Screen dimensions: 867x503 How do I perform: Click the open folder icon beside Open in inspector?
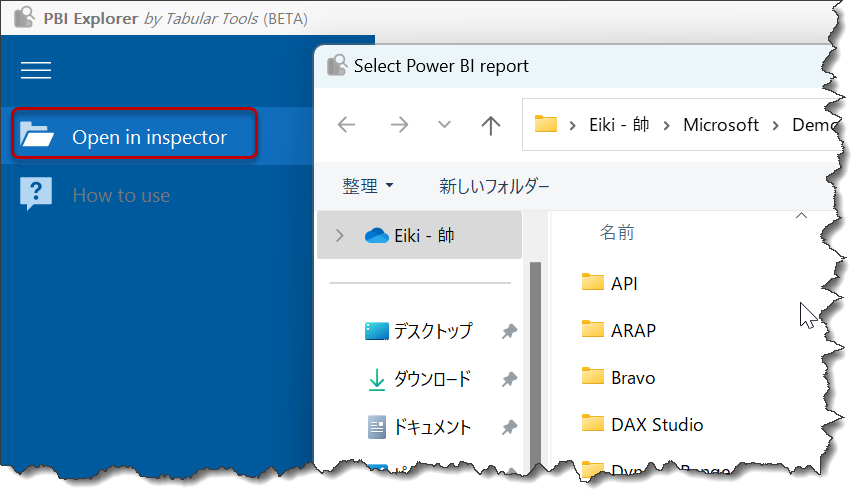[36, 134]
